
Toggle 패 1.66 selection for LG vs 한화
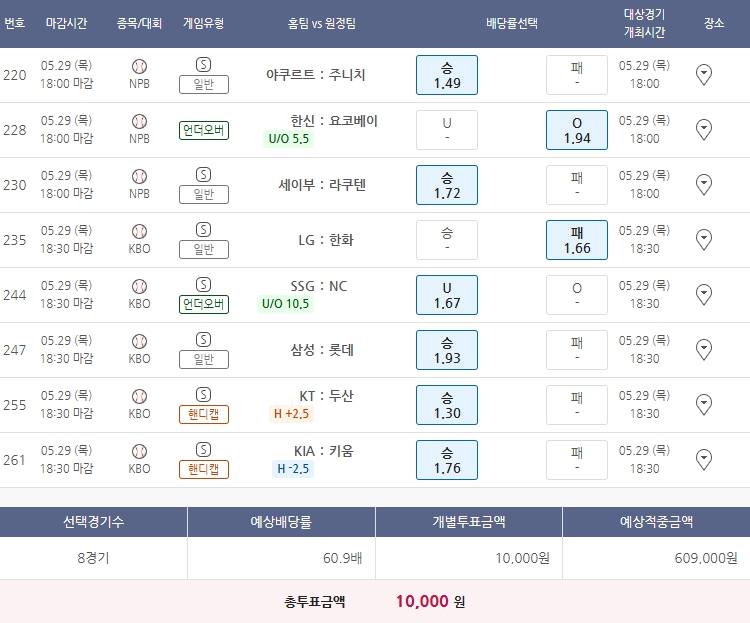pyautogui.click(x=577, y=240)
